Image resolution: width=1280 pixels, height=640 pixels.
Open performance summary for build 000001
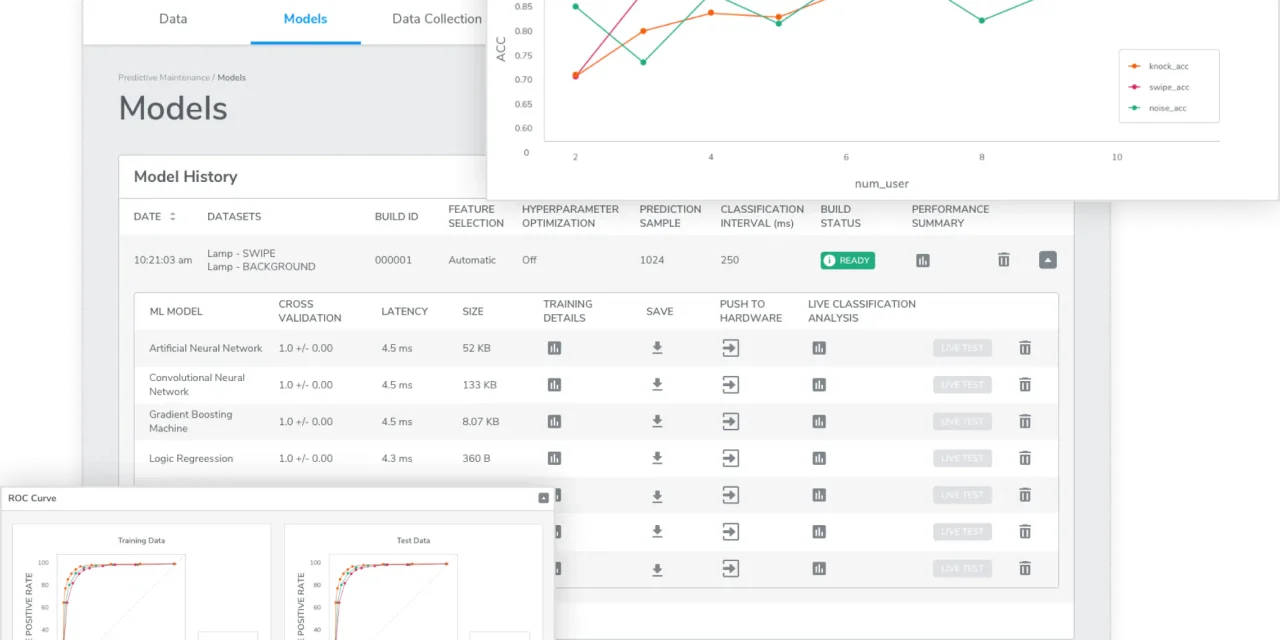tap(923, 260)
